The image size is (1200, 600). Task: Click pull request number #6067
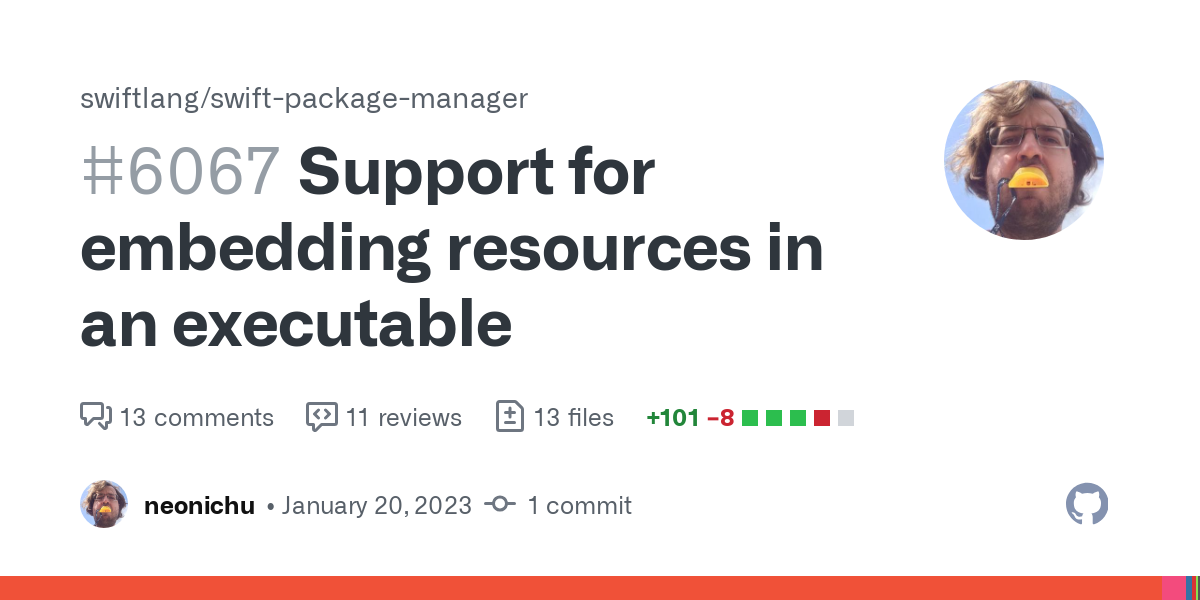[180, 171]
